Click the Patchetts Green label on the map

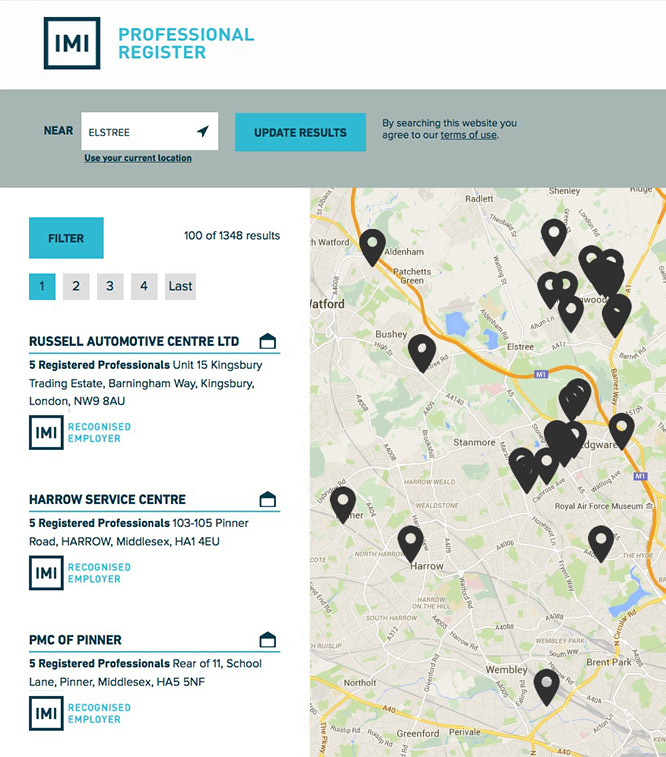[x=412, y=276]
